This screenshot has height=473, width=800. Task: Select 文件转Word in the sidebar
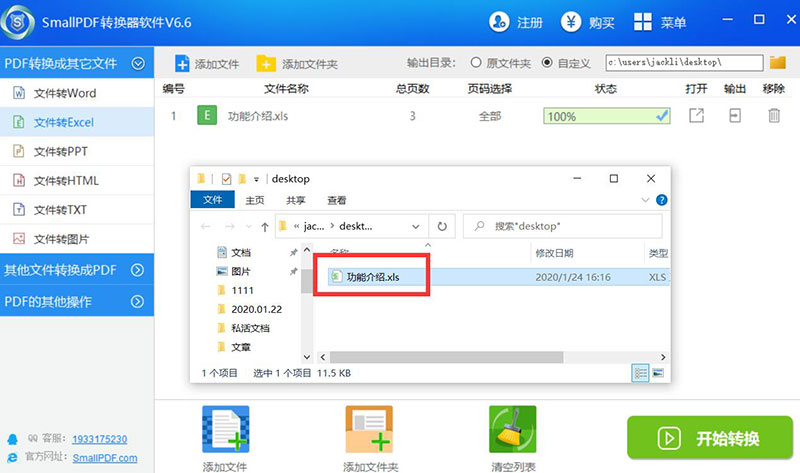(77, 93)
